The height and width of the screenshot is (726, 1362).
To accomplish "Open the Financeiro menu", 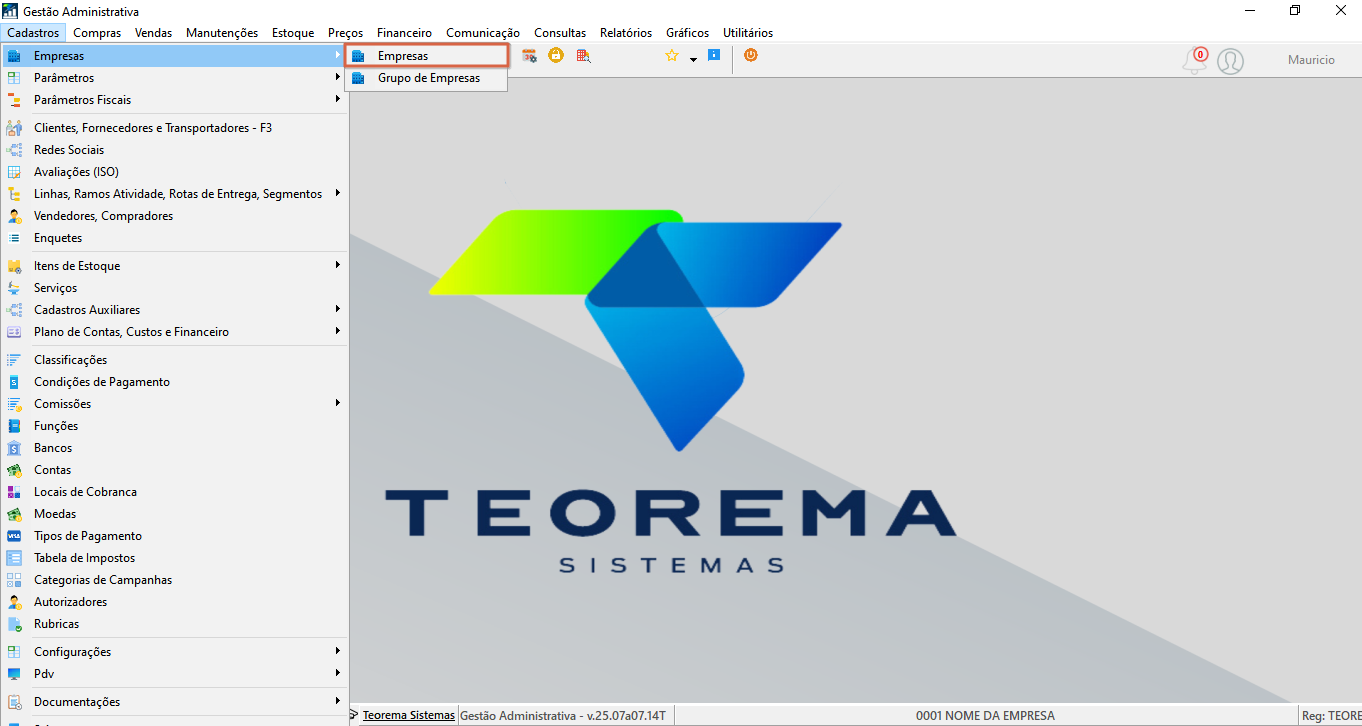I will tap(404, 33).
